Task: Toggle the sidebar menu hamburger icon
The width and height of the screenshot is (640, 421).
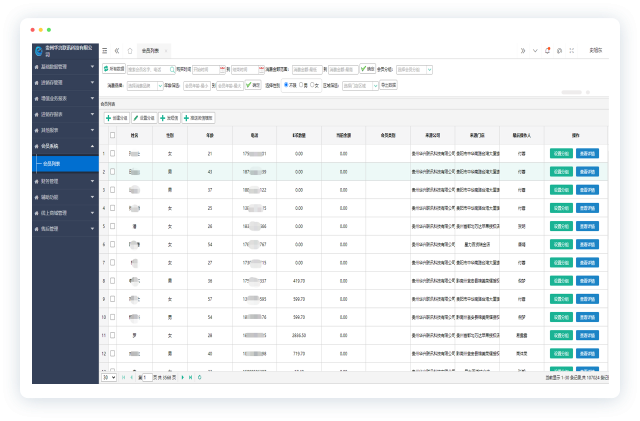Action: pos(105,51)
